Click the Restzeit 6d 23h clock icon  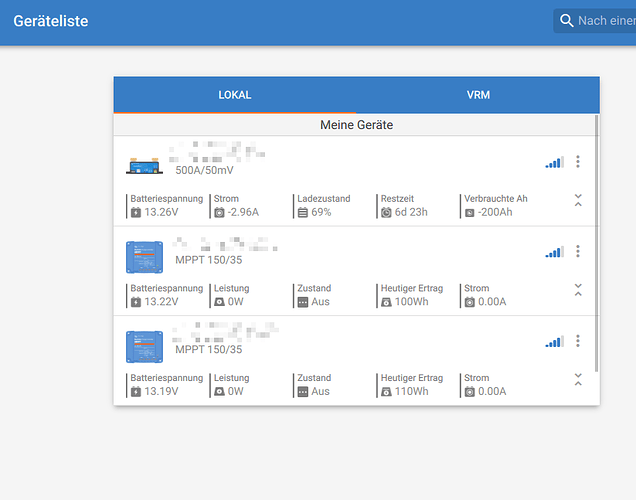tap(386, 212)
